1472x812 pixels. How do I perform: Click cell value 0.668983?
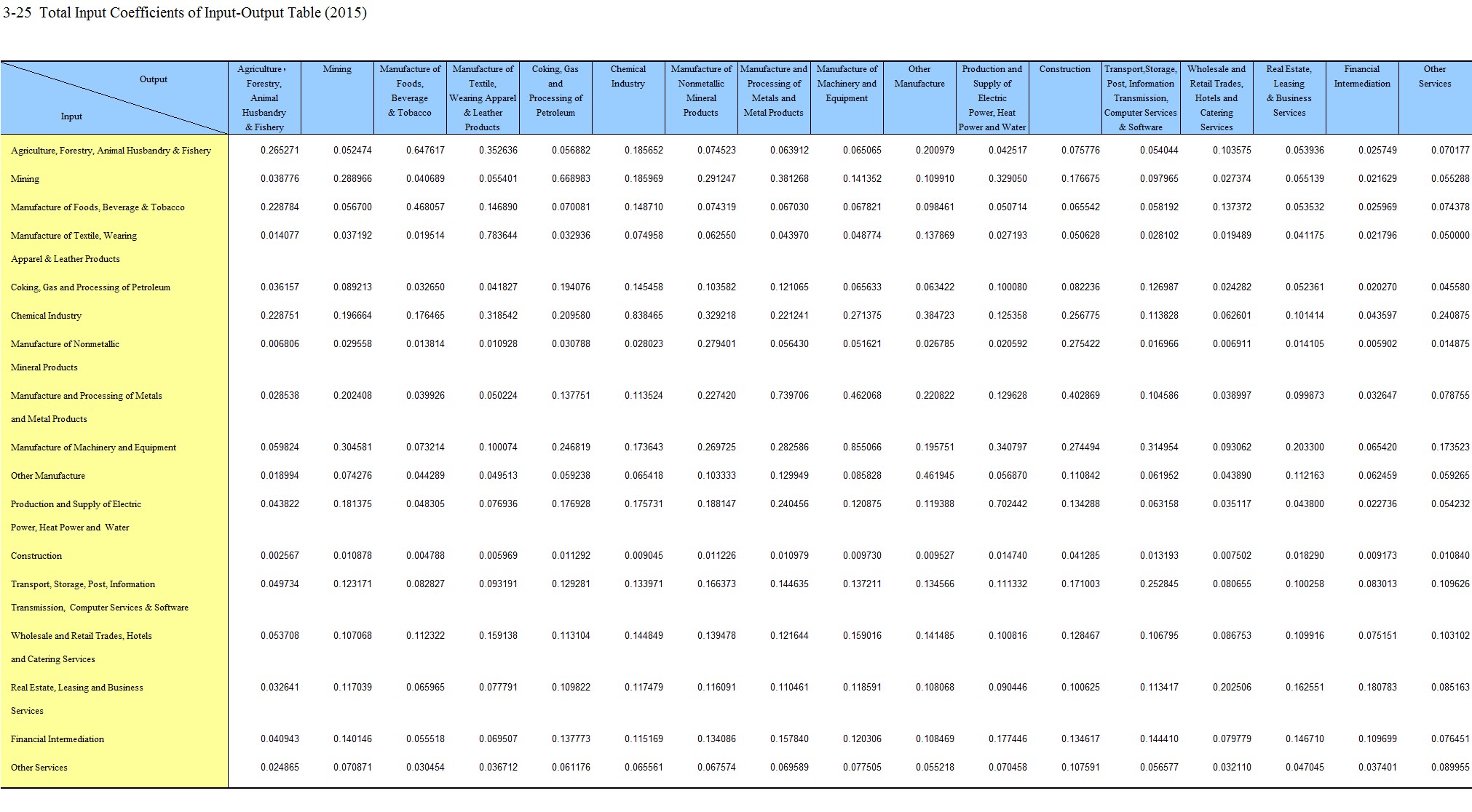click(571, 179)
